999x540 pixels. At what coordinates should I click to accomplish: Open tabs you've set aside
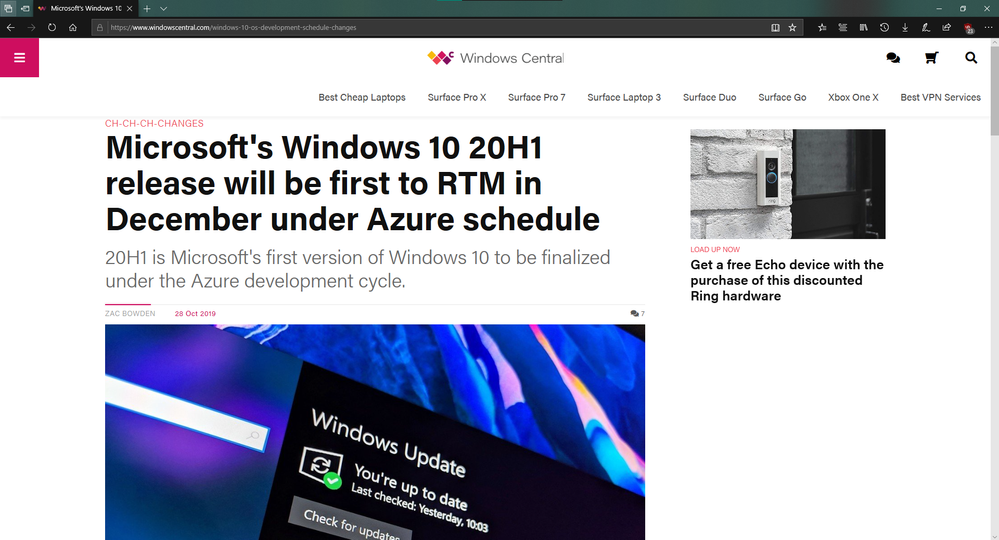pos(8,8)
